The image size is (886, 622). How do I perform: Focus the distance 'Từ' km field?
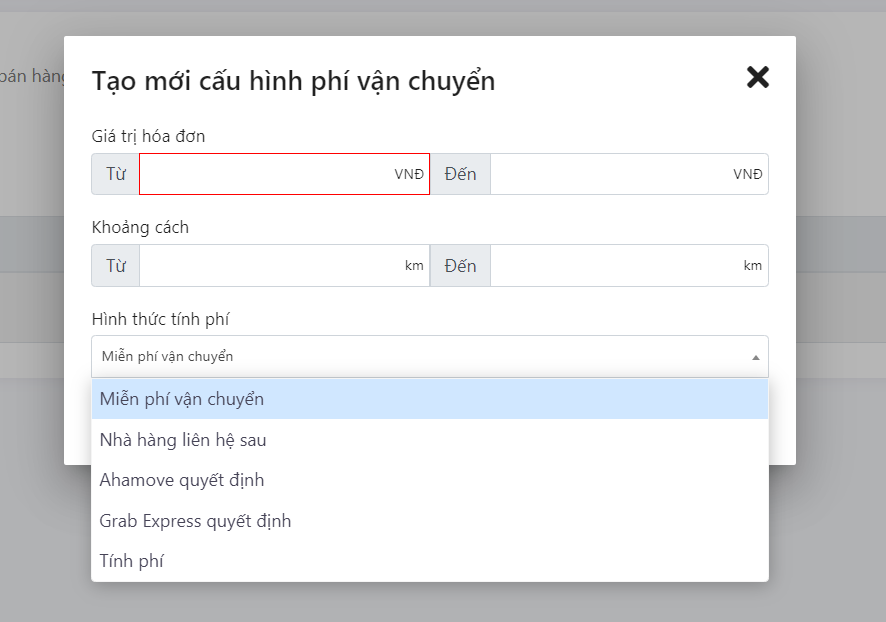coord(270,266)
